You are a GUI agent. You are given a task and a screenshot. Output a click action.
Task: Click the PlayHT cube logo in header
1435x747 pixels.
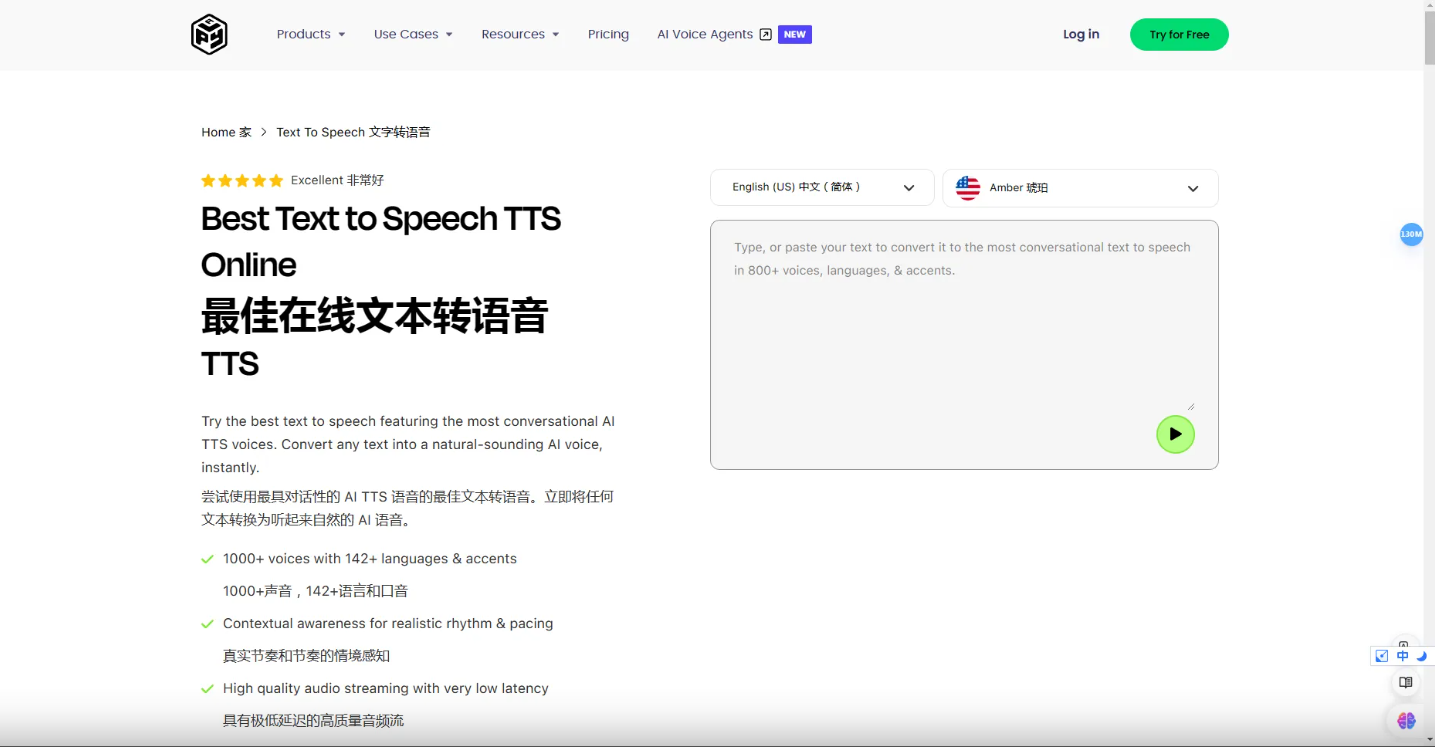point(209,35)
